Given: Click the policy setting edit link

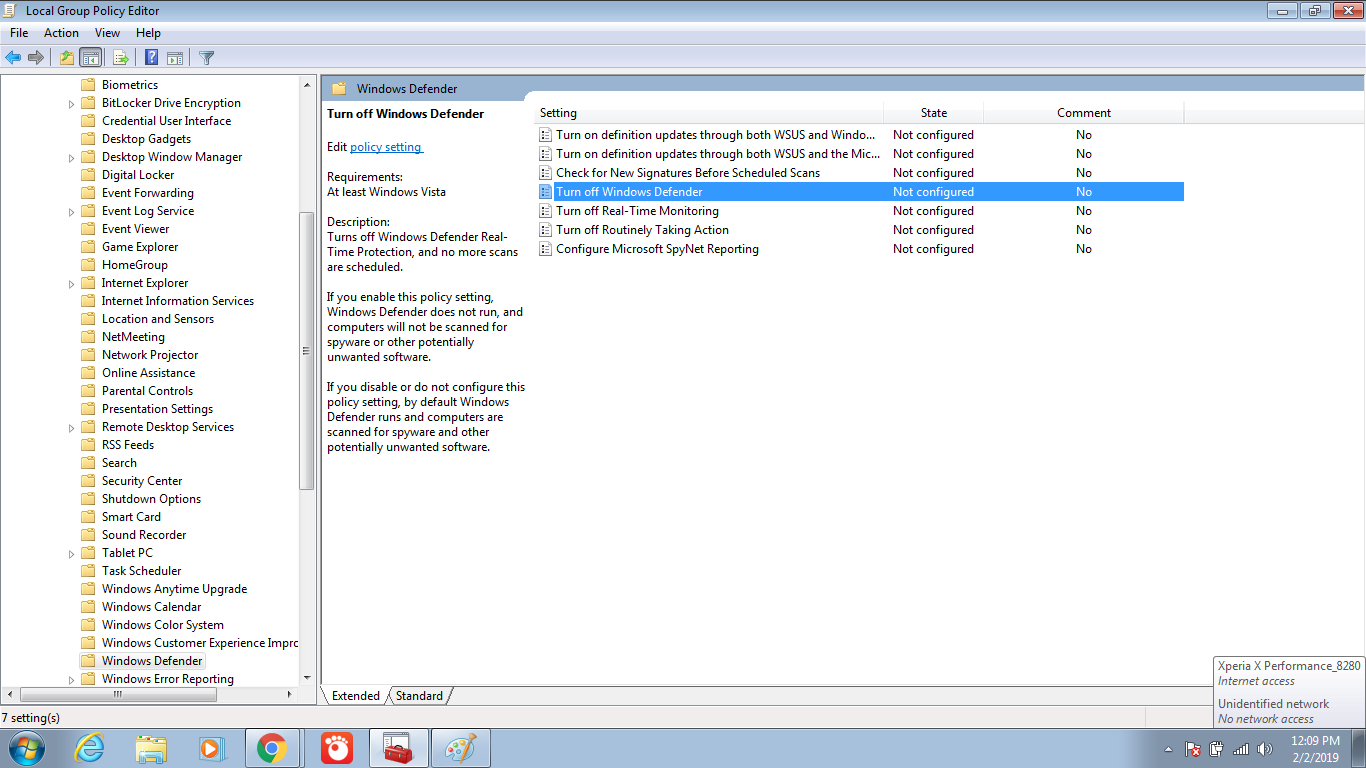Looking at the screenshot, I should 386,147.
